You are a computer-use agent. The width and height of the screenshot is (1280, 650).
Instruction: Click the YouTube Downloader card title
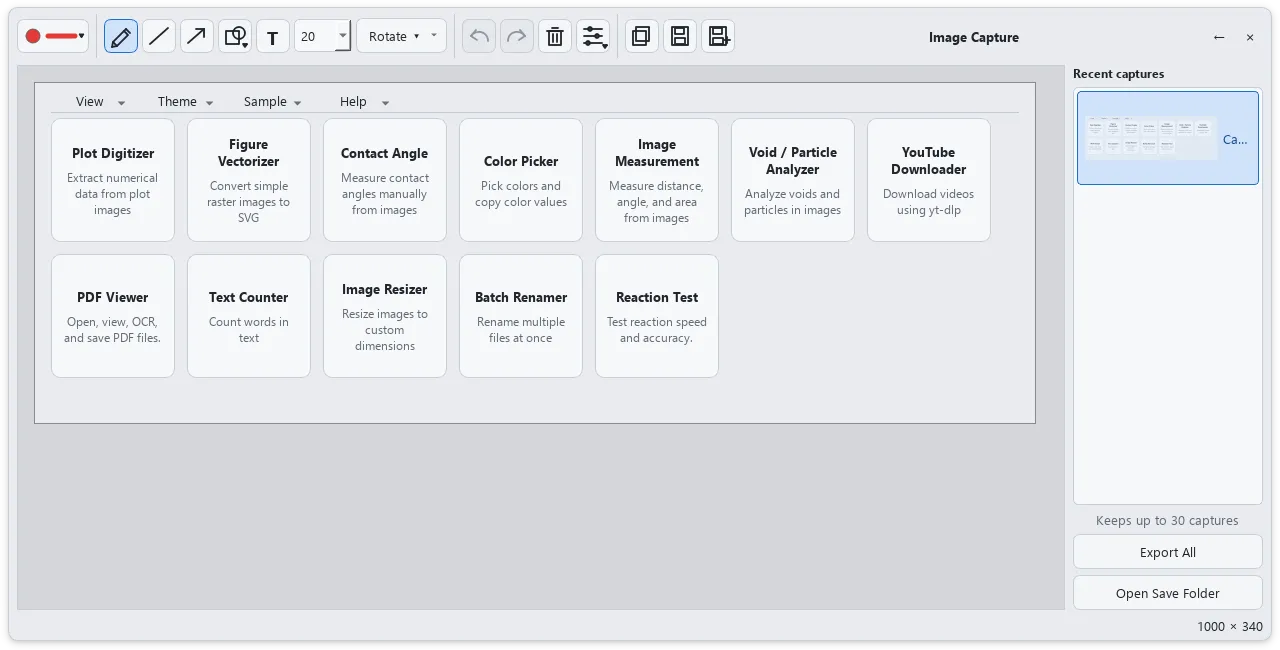pyautogui.click(x=929, y=161)
